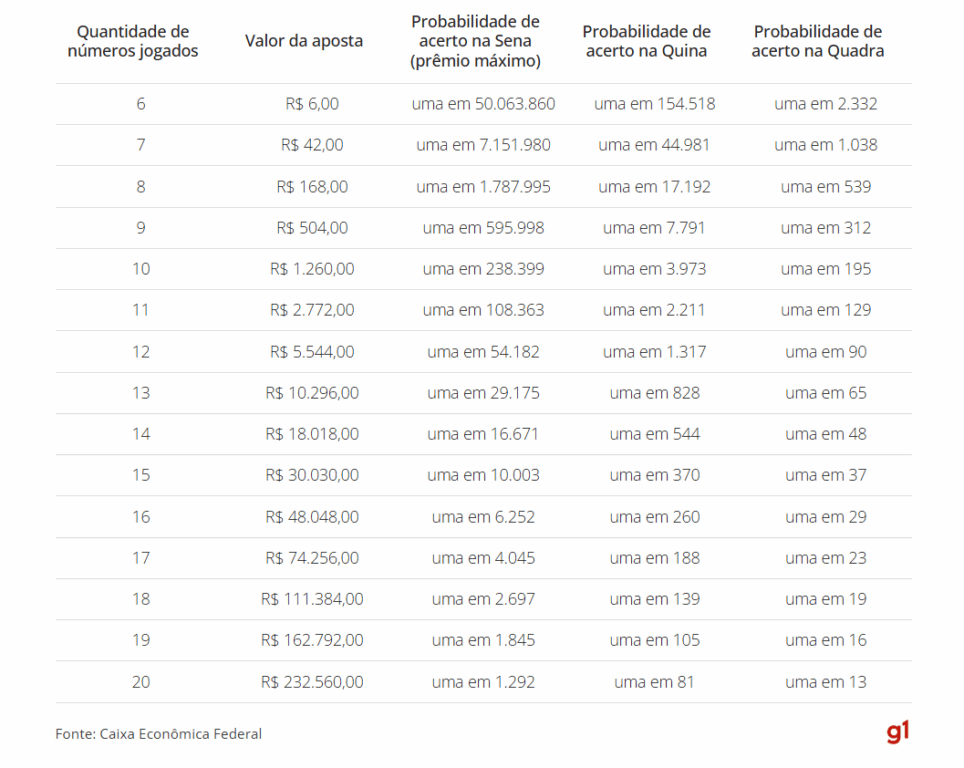Image resolution: width=964 pixels, height=768 pixels.
Task: Click the 'Probabilidade de acerto na Quadra' header
Action: click(x=818, y=41)
